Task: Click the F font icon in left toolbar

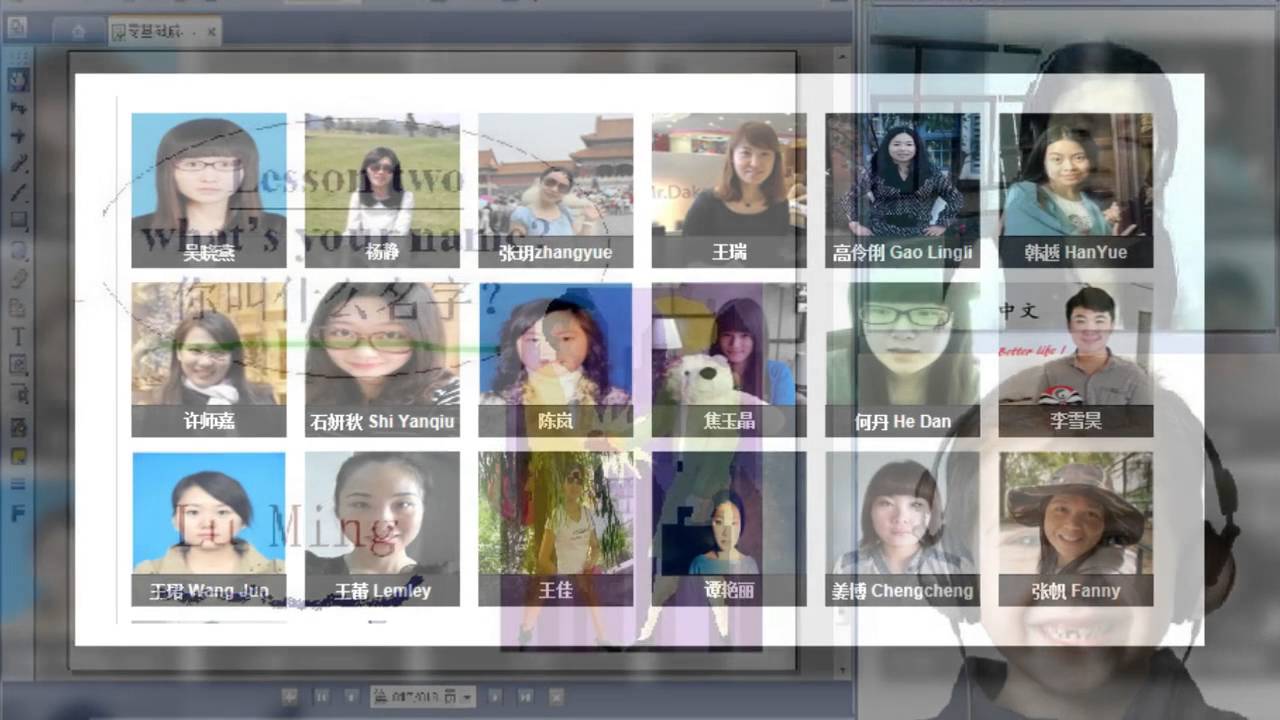Action: pos(18,514)
